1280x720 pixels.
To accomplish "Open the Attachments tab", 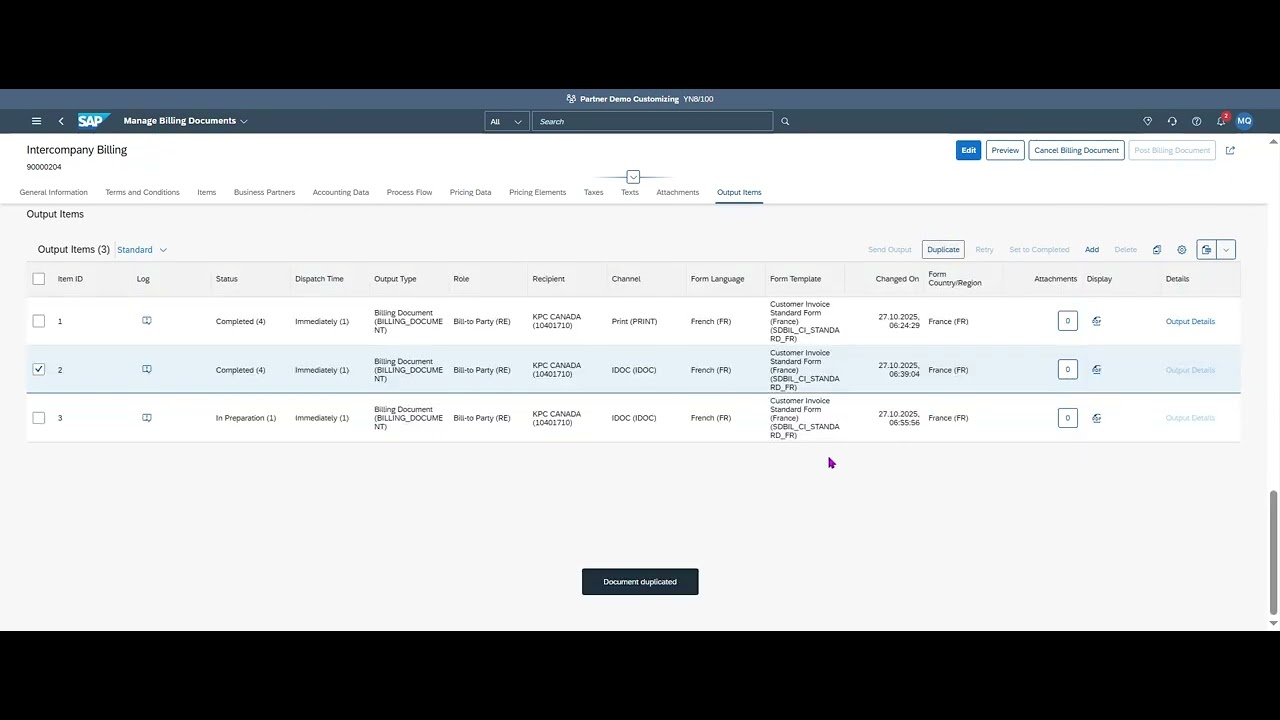I will click(678, 192).
